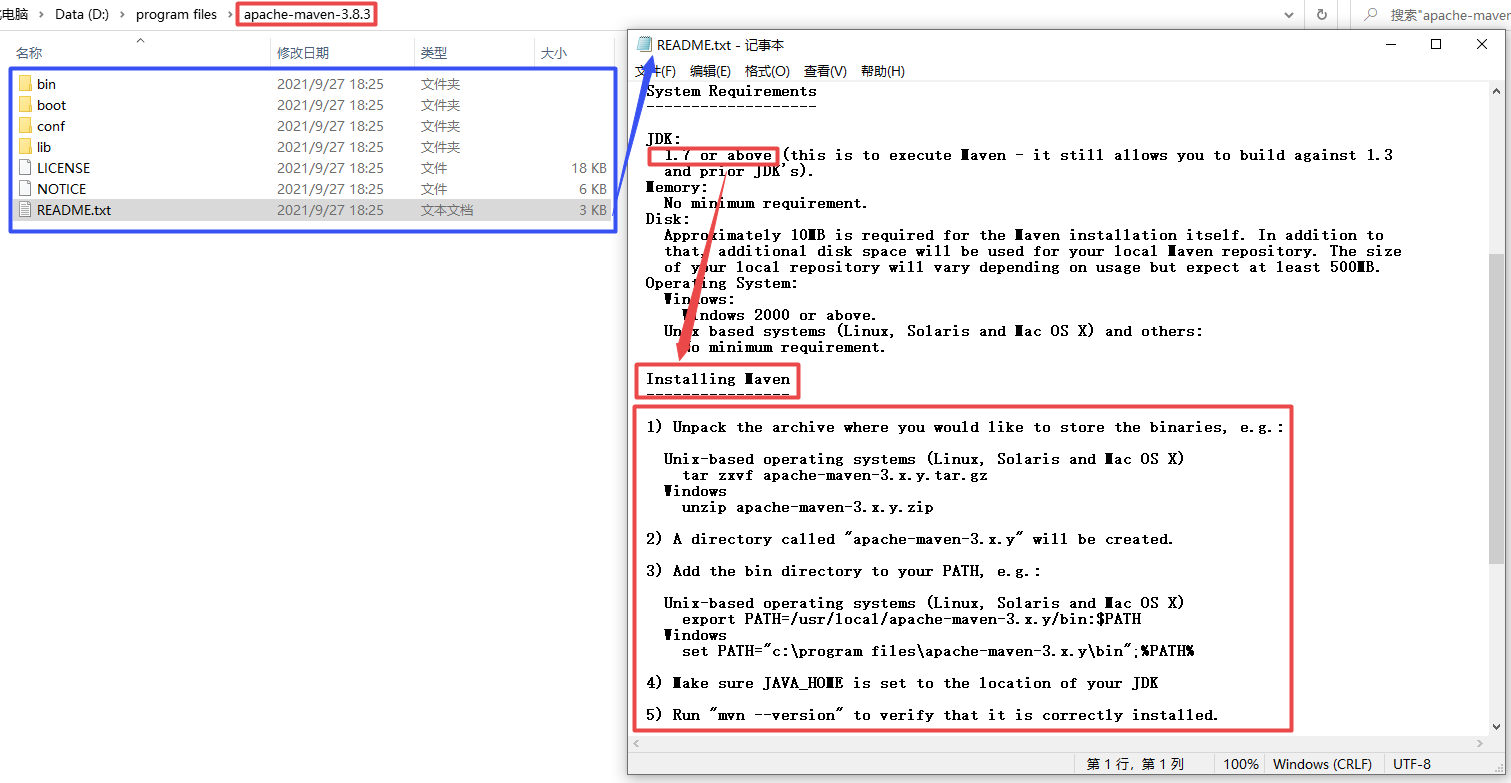Click the 'export PATH=/usr/local' line

pyautogui.click(x=911, y=619)
